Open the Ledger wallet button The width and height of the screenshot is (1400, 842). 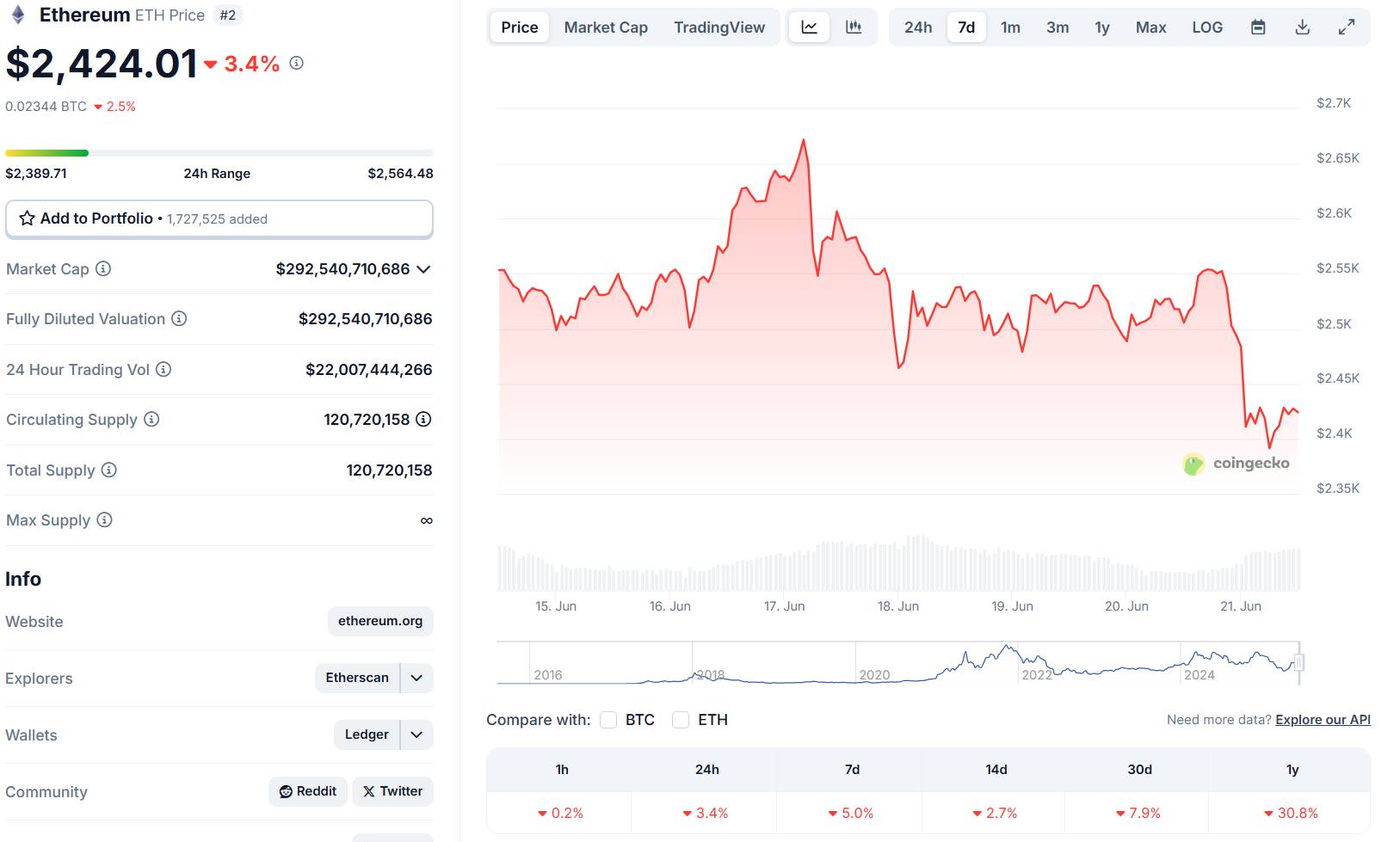pyautogui.click(x=367, y=734)
